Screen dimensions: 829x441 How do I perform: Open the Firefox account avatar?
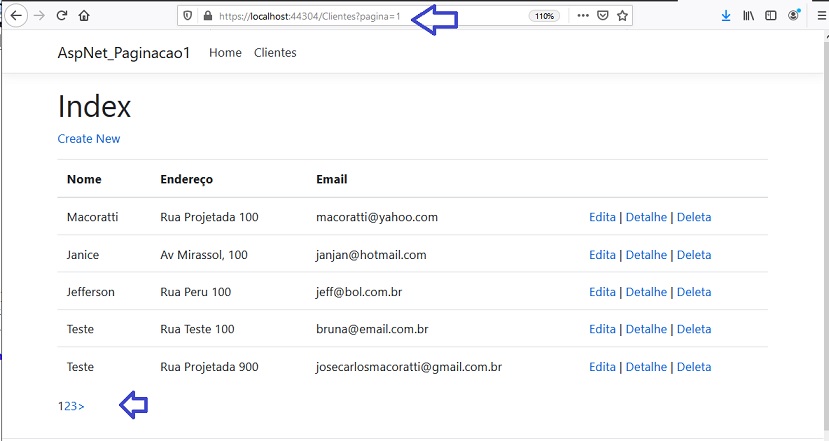pos(794,15)
